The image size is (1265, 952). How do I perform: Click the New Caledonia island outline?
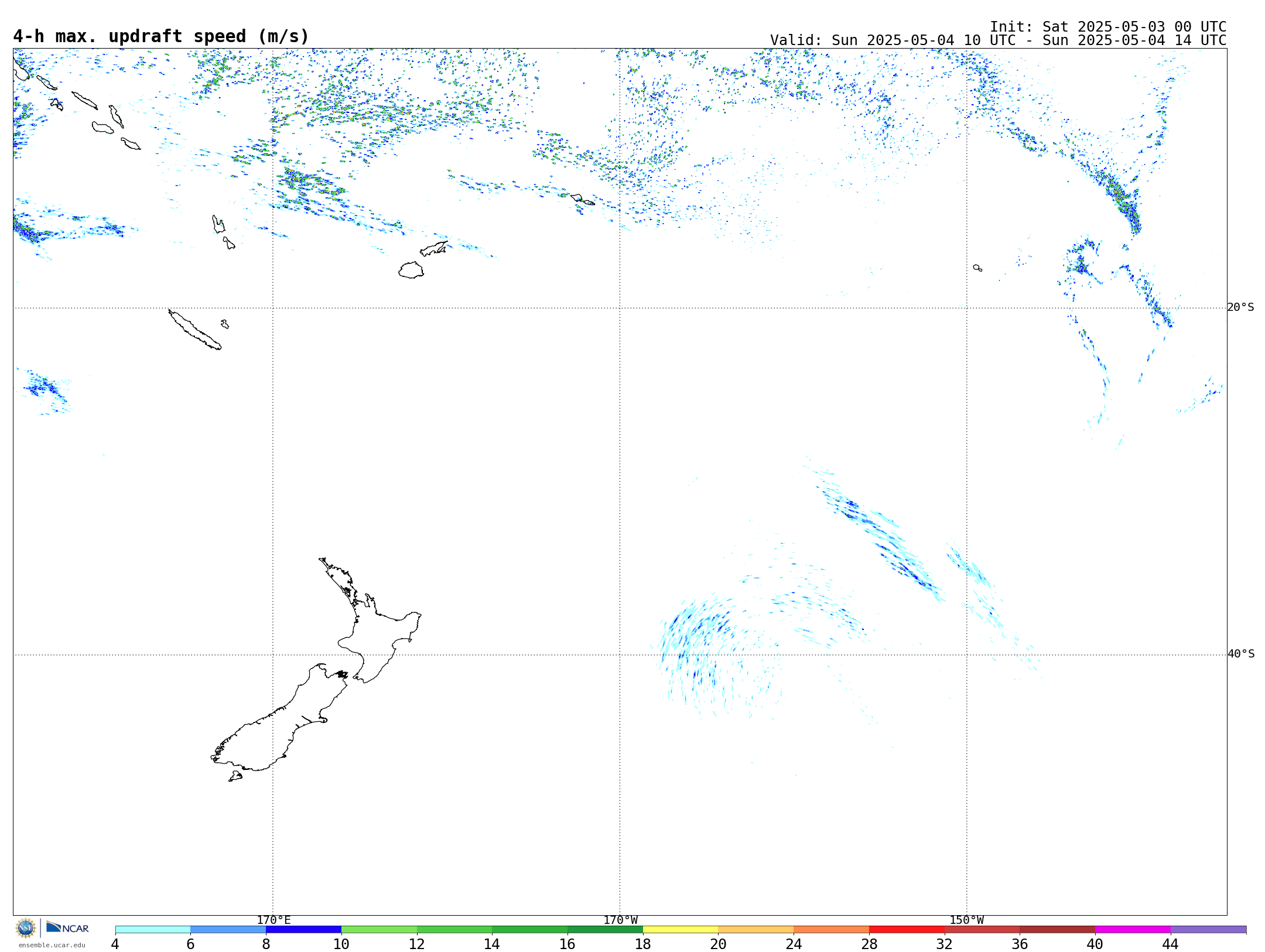194,330
